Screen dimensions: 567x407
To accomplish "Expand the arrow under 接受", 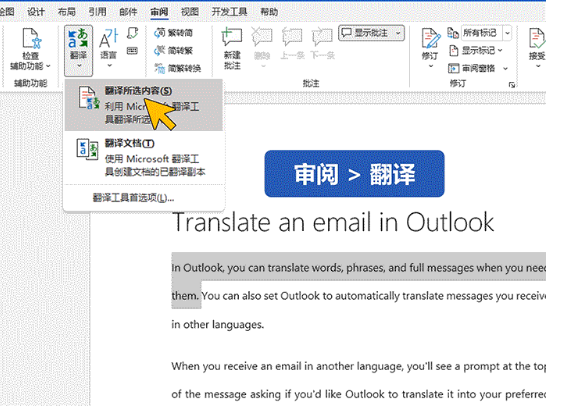I will pos(538,67).
